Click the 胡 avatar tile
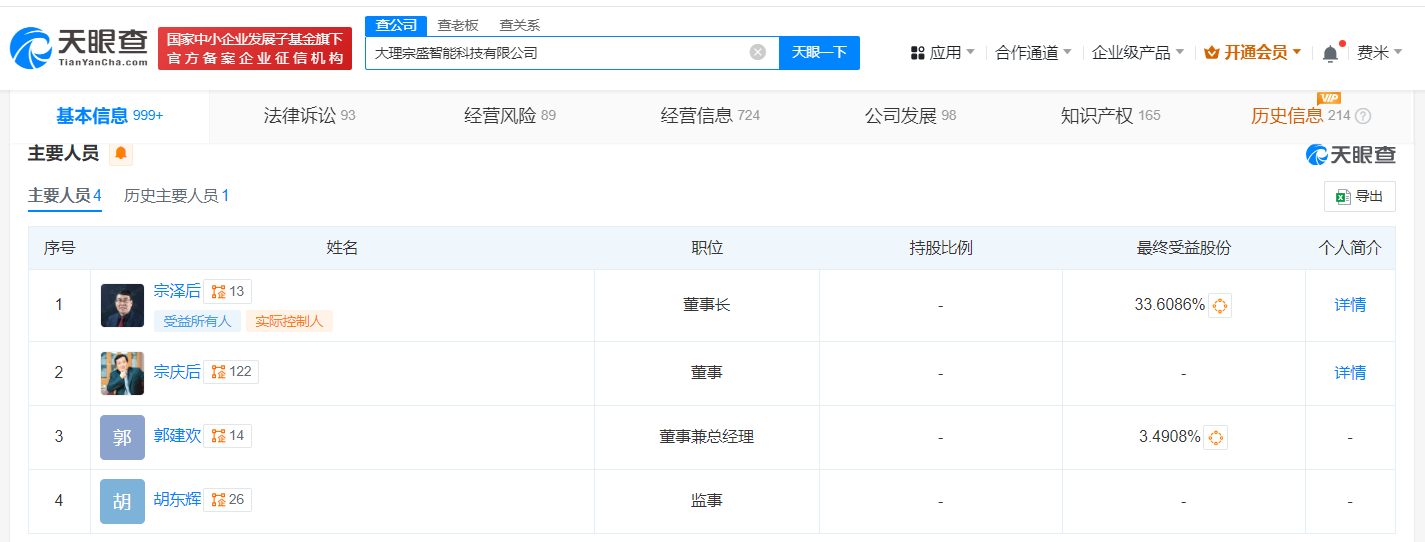The image size is (1425, 542). [x=122, y=501]
